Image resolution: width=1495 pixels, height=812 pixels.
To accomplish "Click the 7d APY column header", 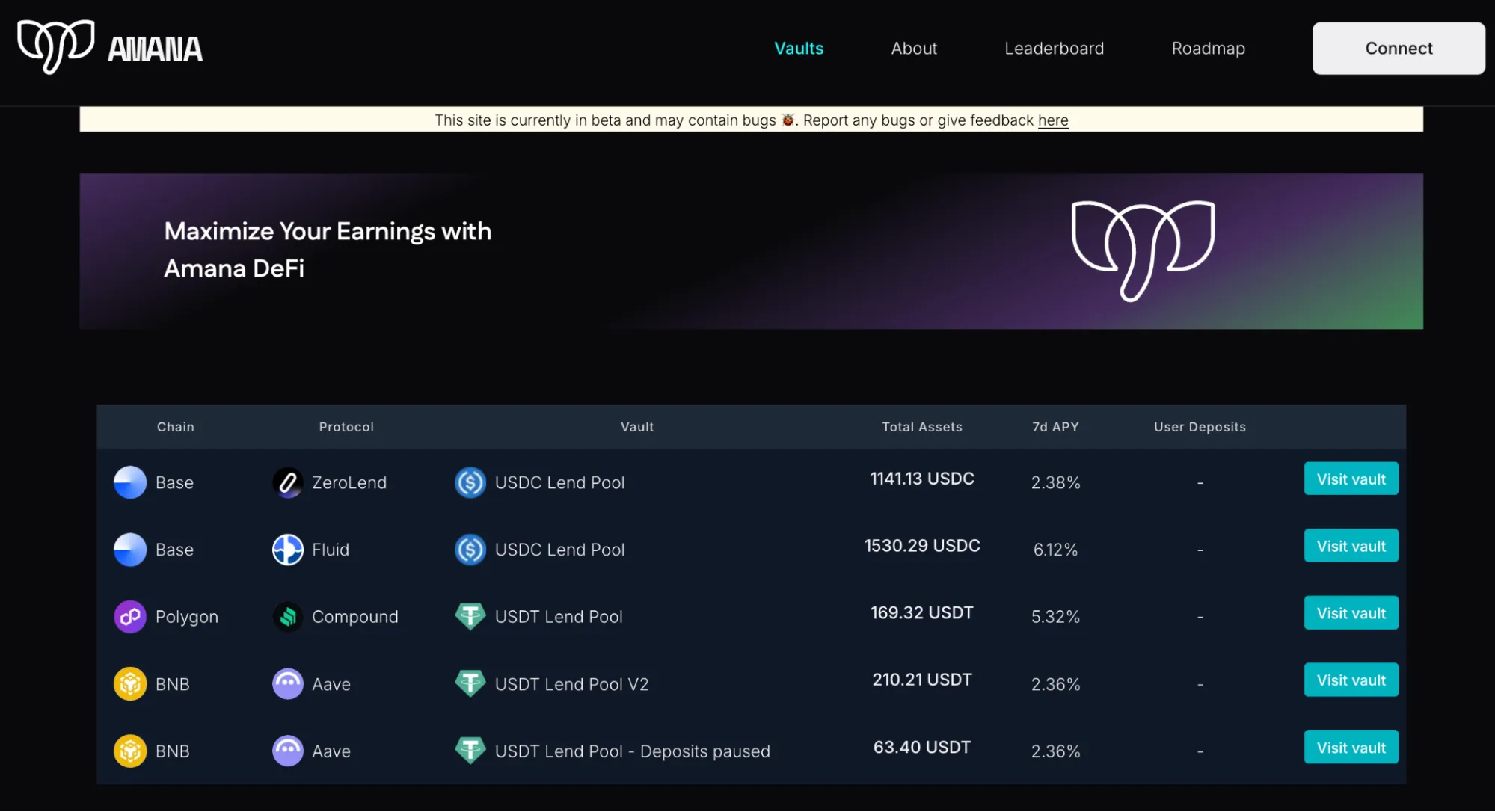I will tap(1055, 427).
